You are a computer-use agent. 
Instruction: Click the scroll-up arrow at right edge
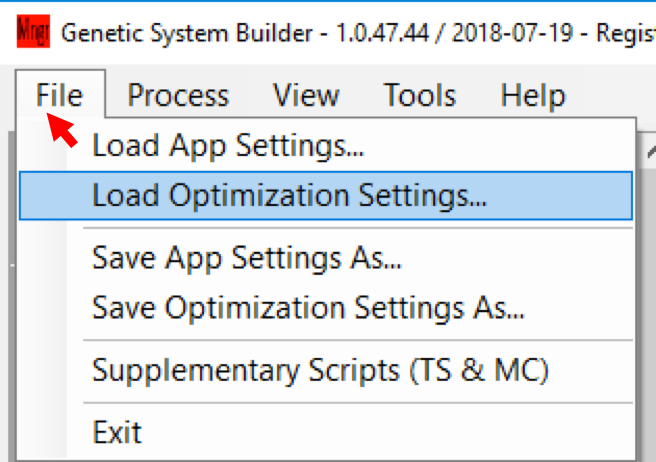[648, 151]
